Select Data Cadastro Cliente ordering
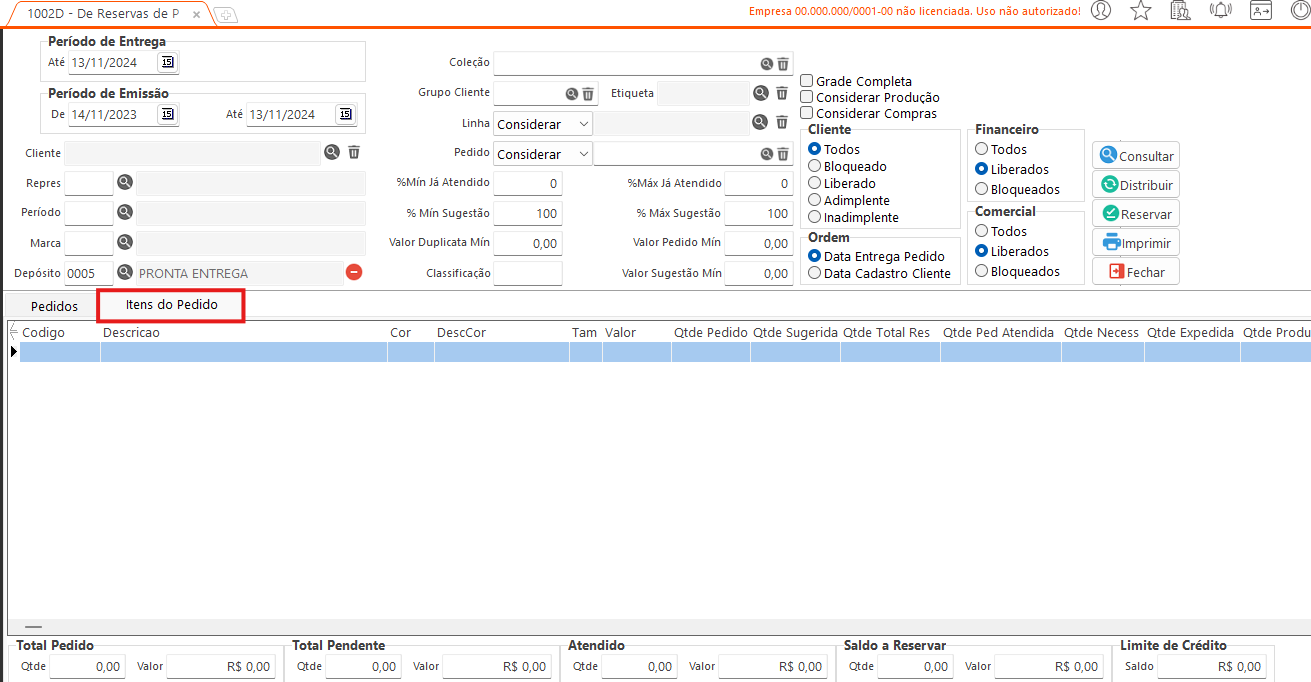 [815, 273]
